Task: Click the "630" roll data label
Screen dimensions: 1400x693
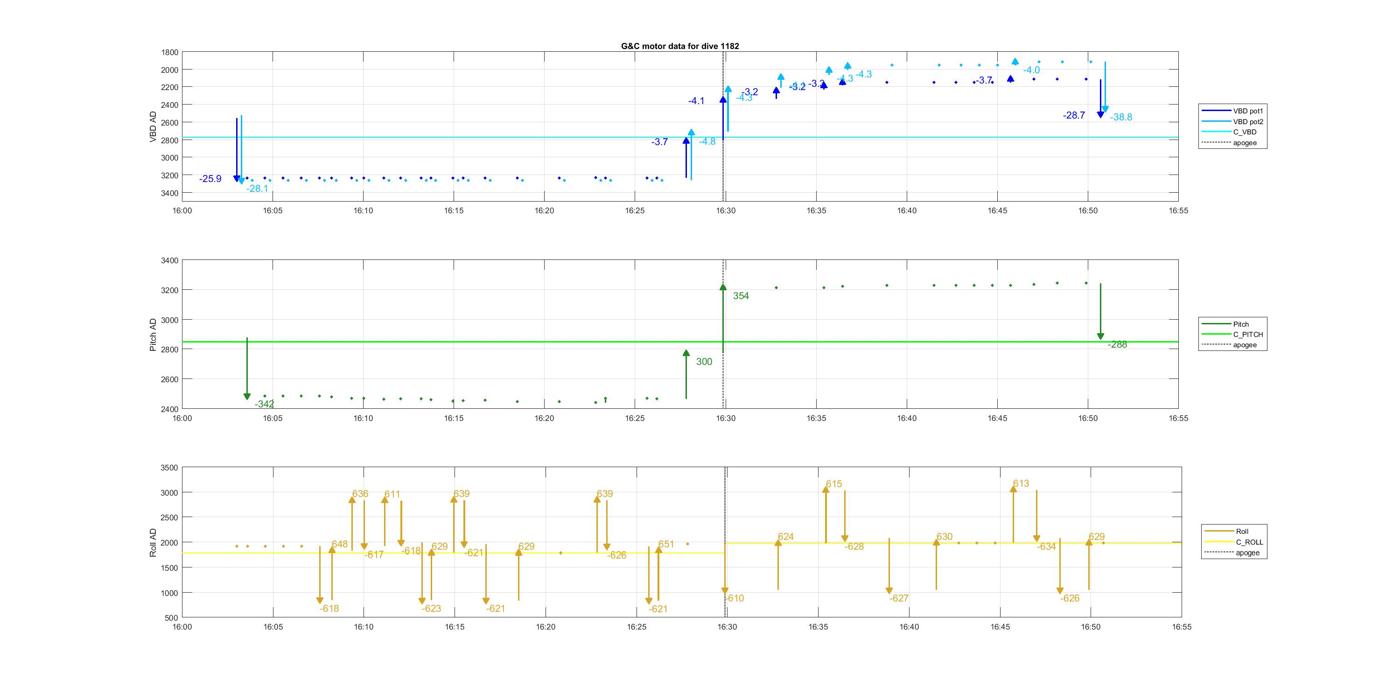Action: [x=945, y=538]
